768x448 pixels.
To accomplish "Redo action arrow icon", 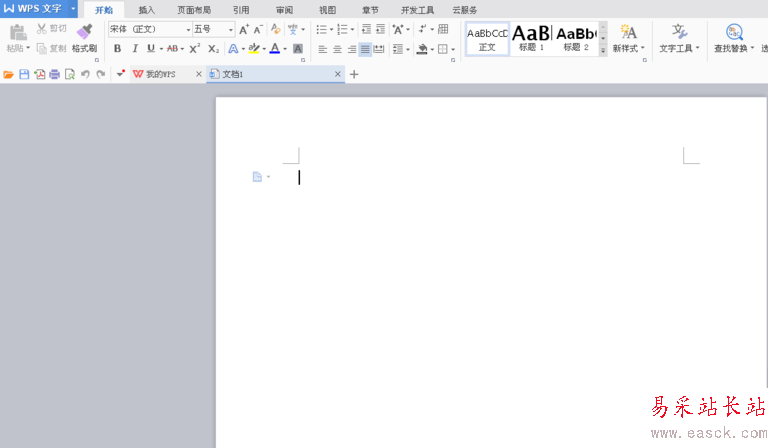I will pos(101,74).
